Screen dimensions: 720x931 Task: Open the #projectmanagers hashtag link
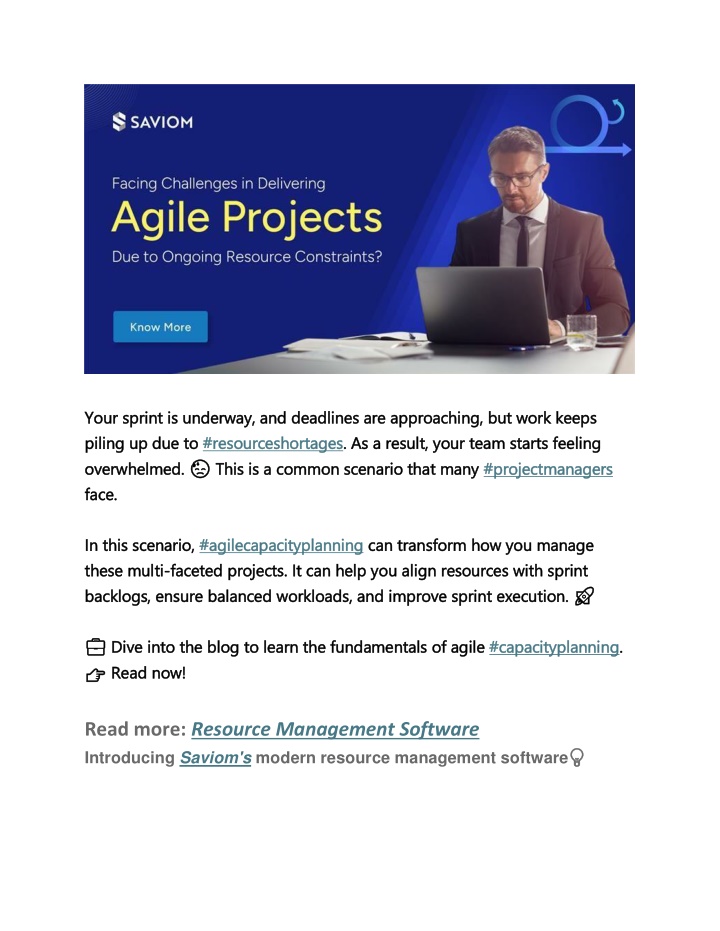(x=547, y=469)
